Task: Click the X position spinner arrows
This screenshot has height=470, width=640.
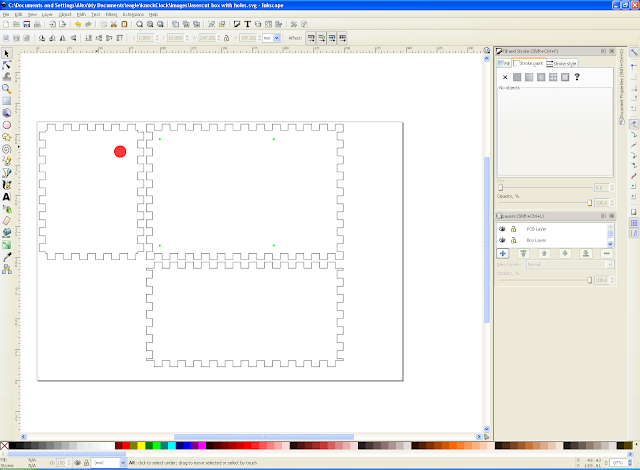Action: click(157, 38)
